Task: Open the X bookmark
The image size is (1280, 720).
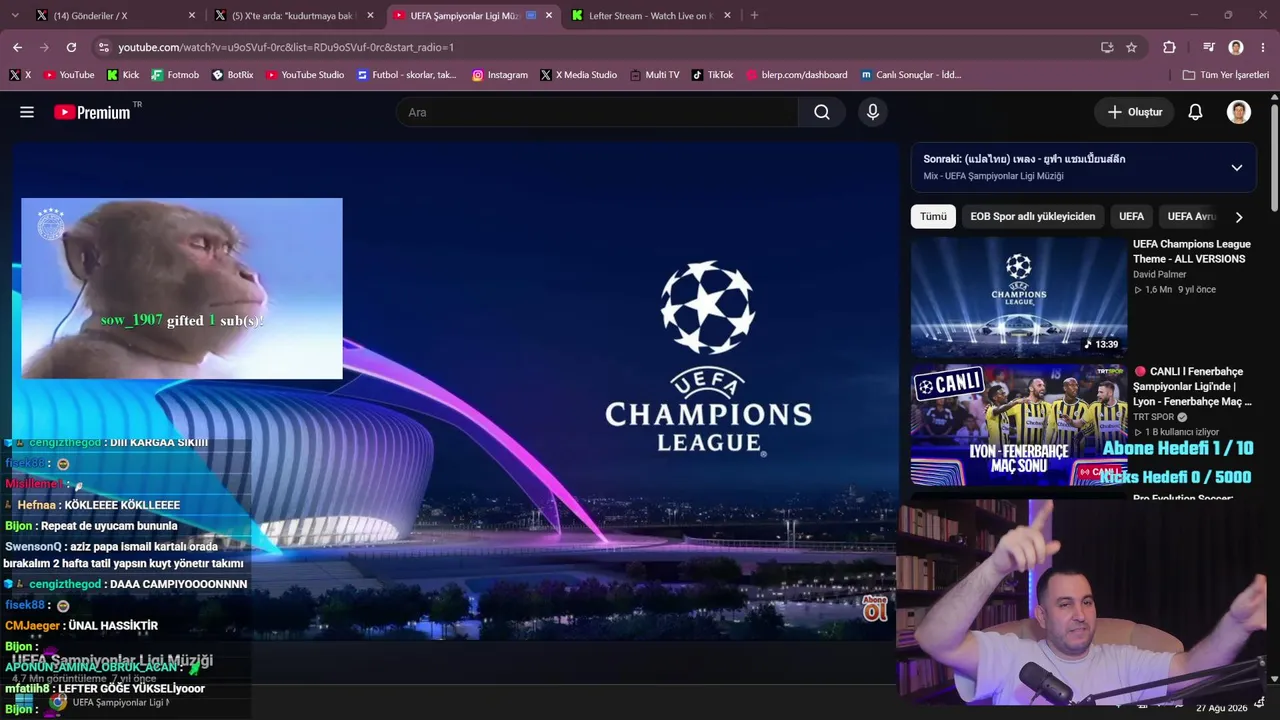Action: (20, 75)
